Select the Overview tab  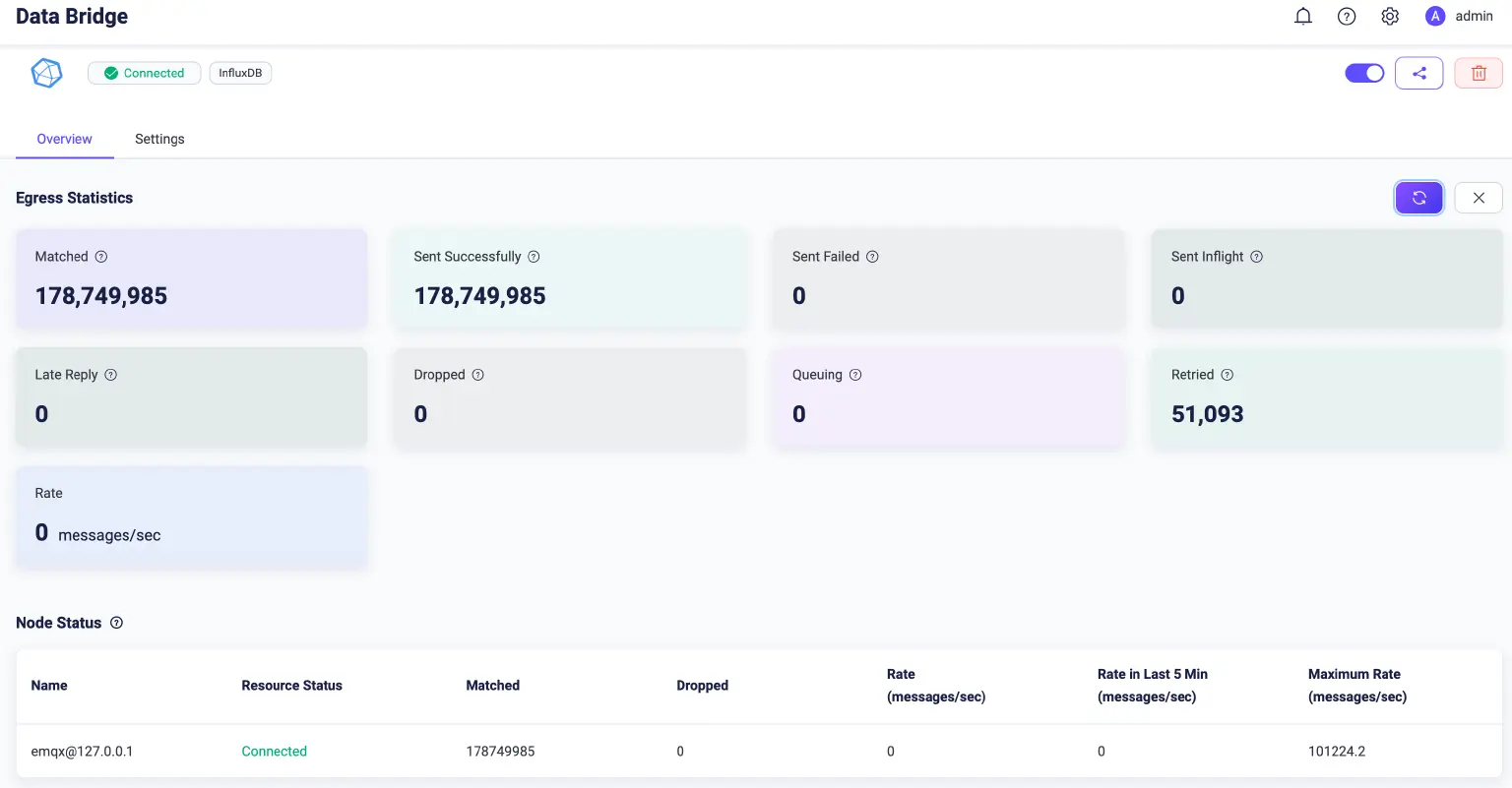pyautogui.click(x=64, y=139)
